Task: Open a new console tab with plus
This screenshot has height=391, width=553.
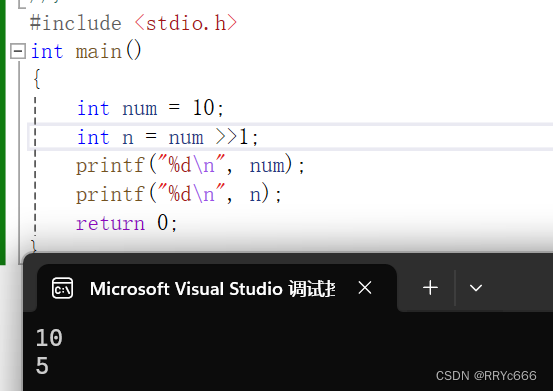Action: click(x=430, y=288)
